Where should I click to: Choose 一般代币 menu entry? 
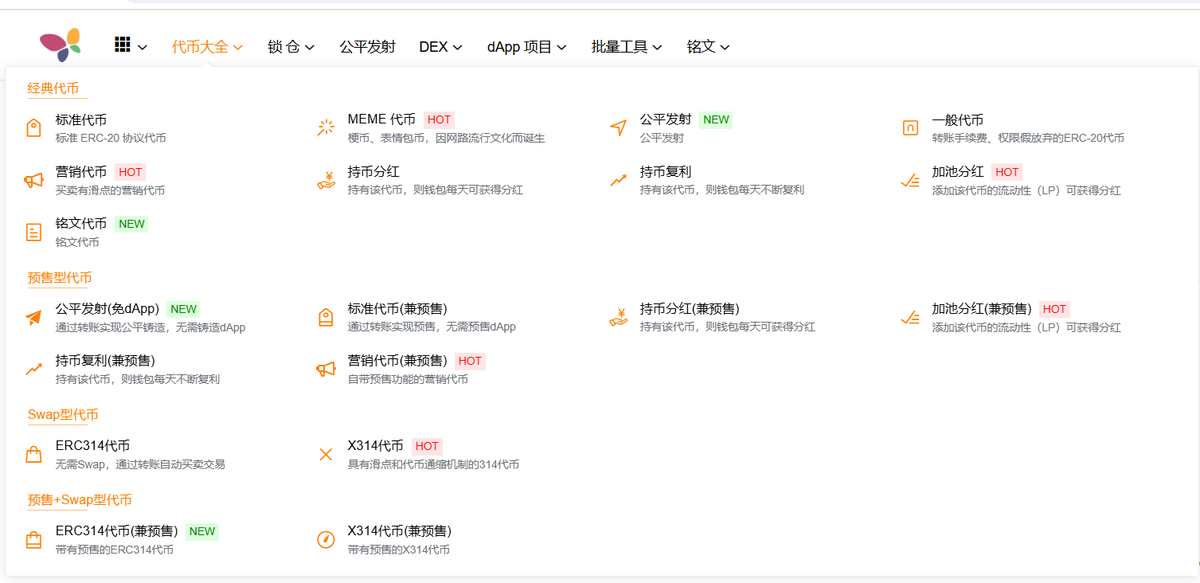click(x=957, y=119)
